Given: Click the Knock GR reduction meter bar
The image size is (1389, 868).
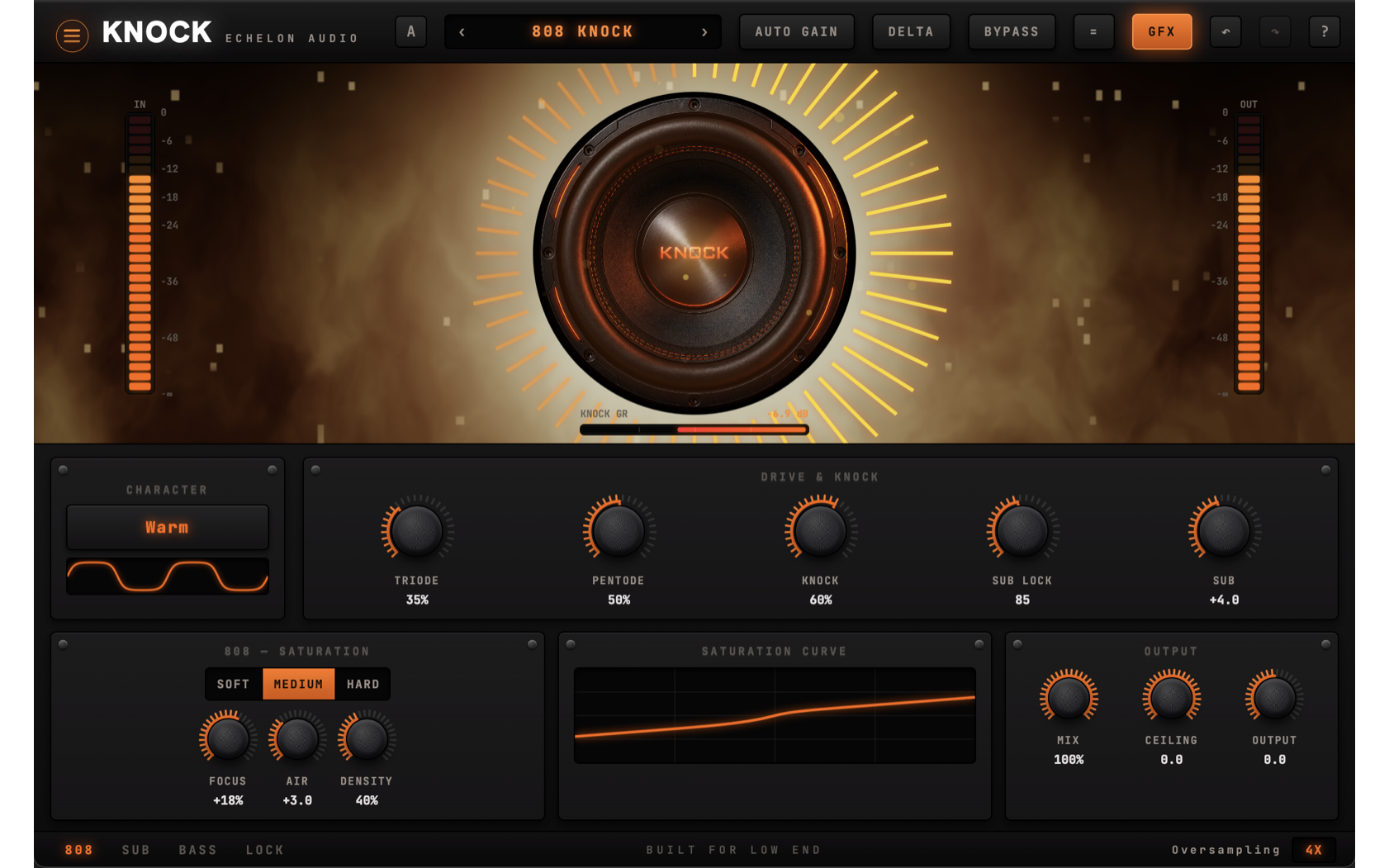Looking at the screenshot, I should tap(694, 429).
